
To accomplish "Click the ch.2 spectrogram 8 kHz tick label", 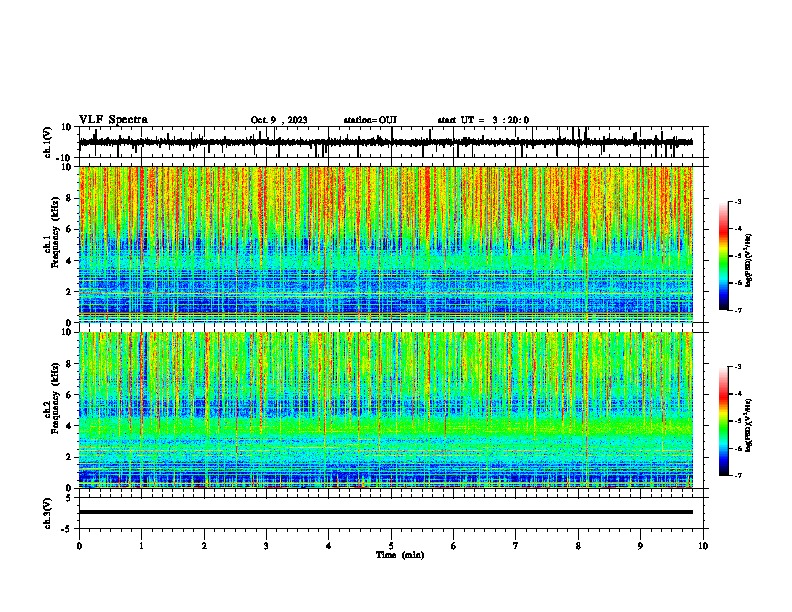I will 69,364.
